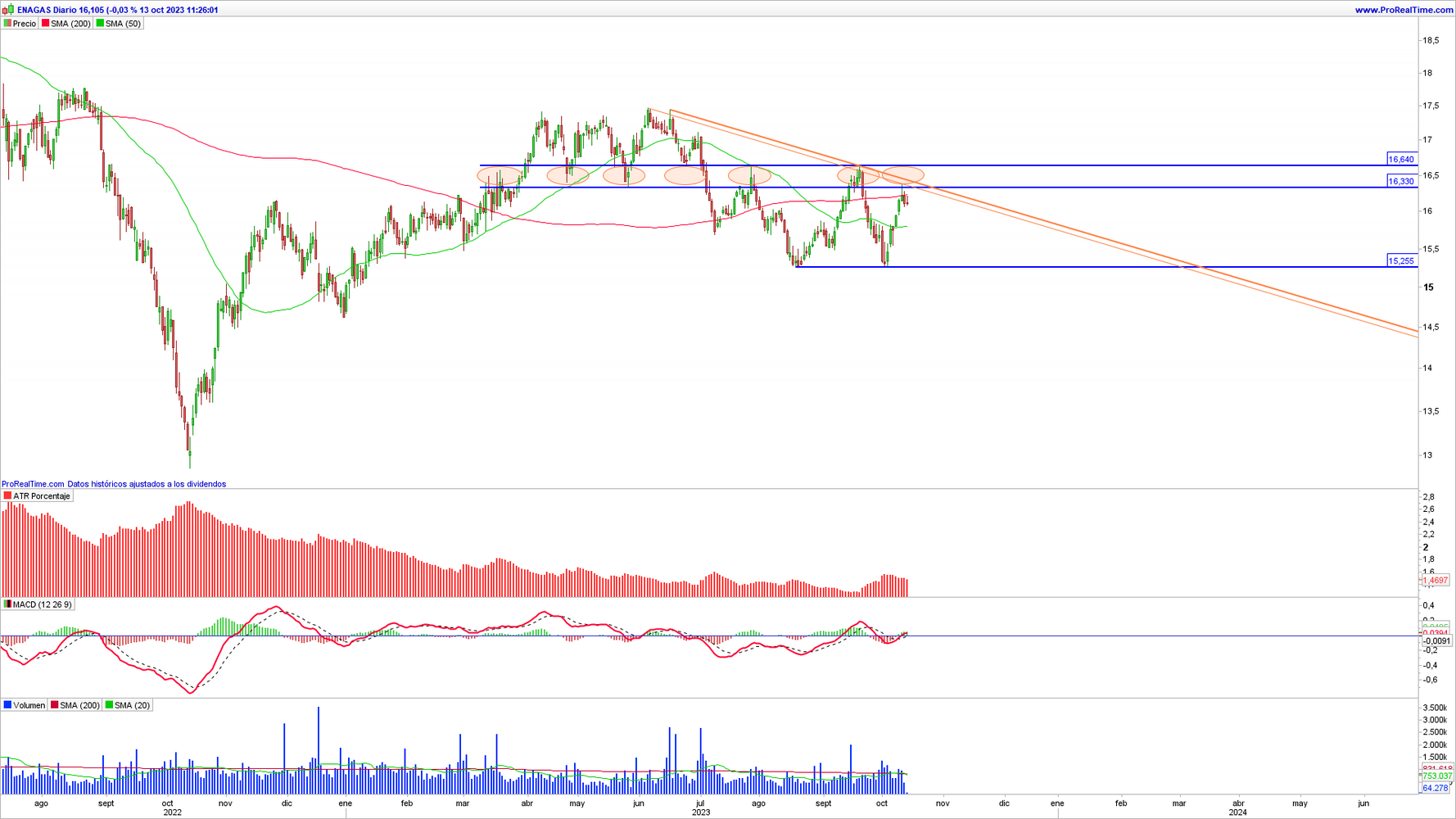Click the -0,6 MACD axis value
This screenshot has width=1456, height=819.
pyautogui.click(x=1431, y=680)
